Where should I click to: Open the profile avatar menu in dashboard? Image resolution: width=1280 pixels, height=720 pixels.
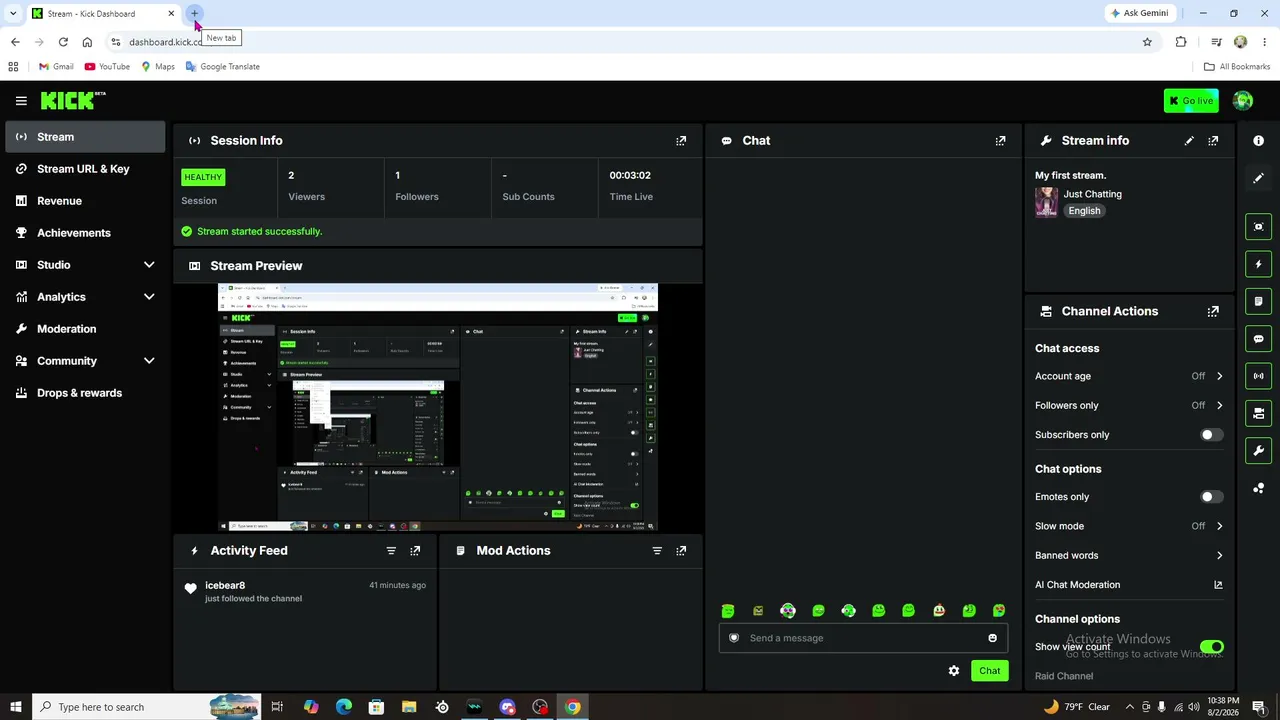coord(1243,101)
